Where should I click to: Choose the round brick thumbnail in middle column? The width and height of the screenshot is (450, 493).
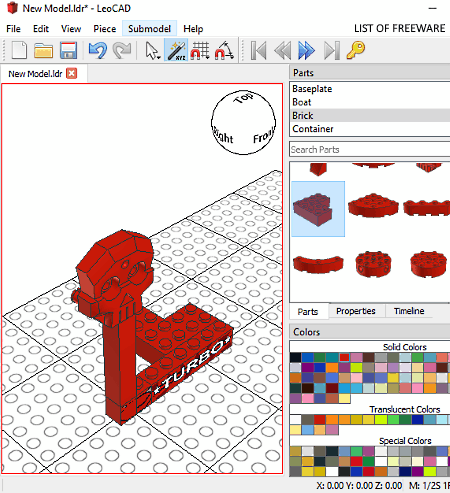[x=373, y=264]
